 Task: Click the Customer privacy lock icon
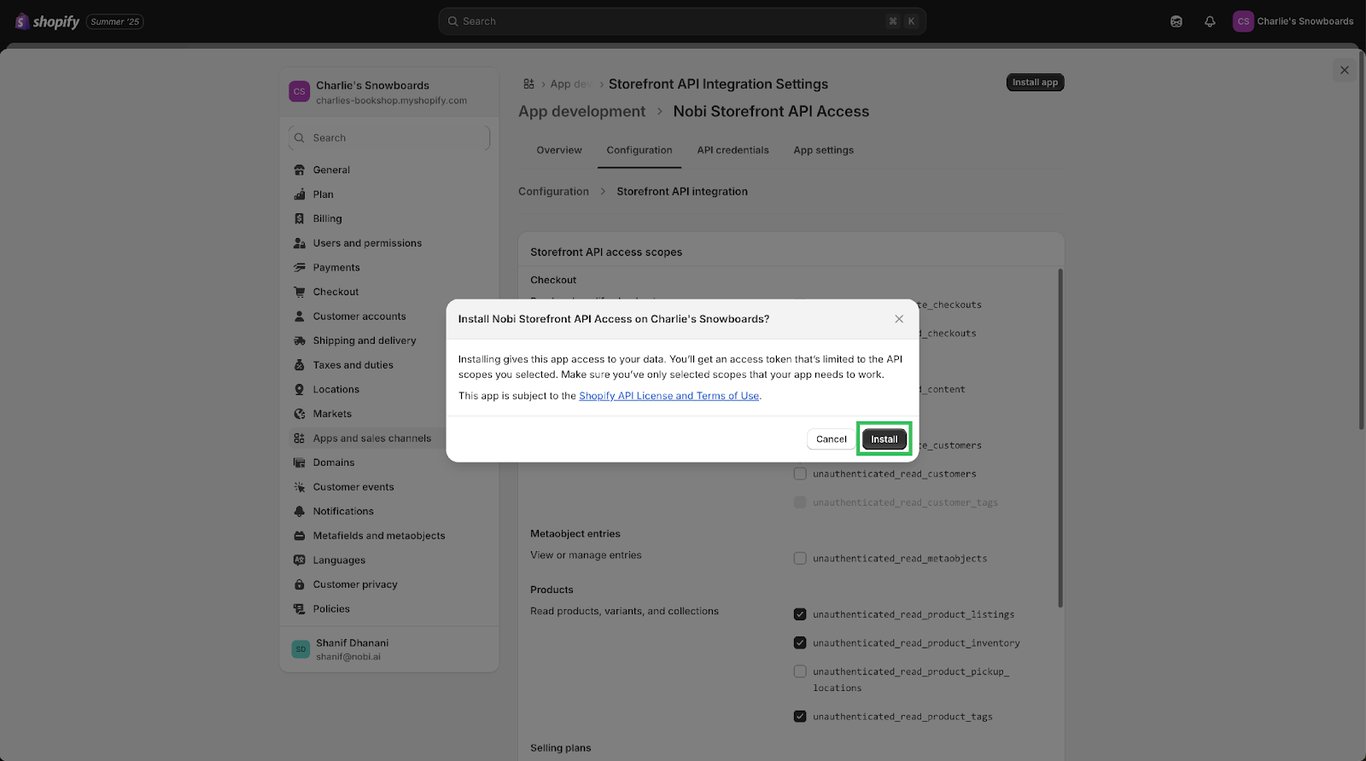(300, 584)
